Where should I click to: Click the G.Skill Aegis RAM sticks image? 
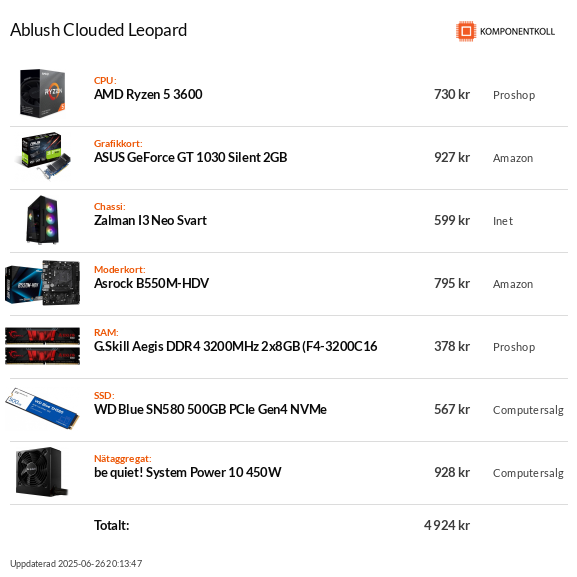coord(43,346)
